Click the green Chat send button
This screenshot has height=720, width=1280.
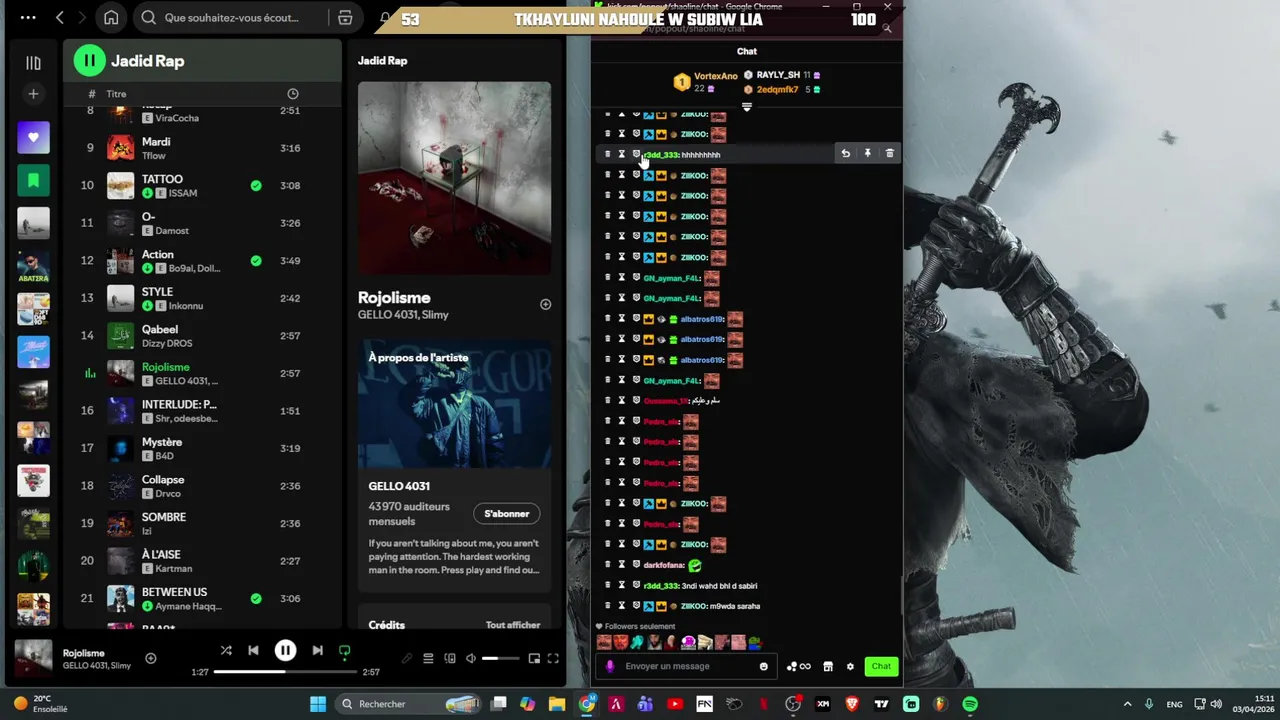pos(881,667)
